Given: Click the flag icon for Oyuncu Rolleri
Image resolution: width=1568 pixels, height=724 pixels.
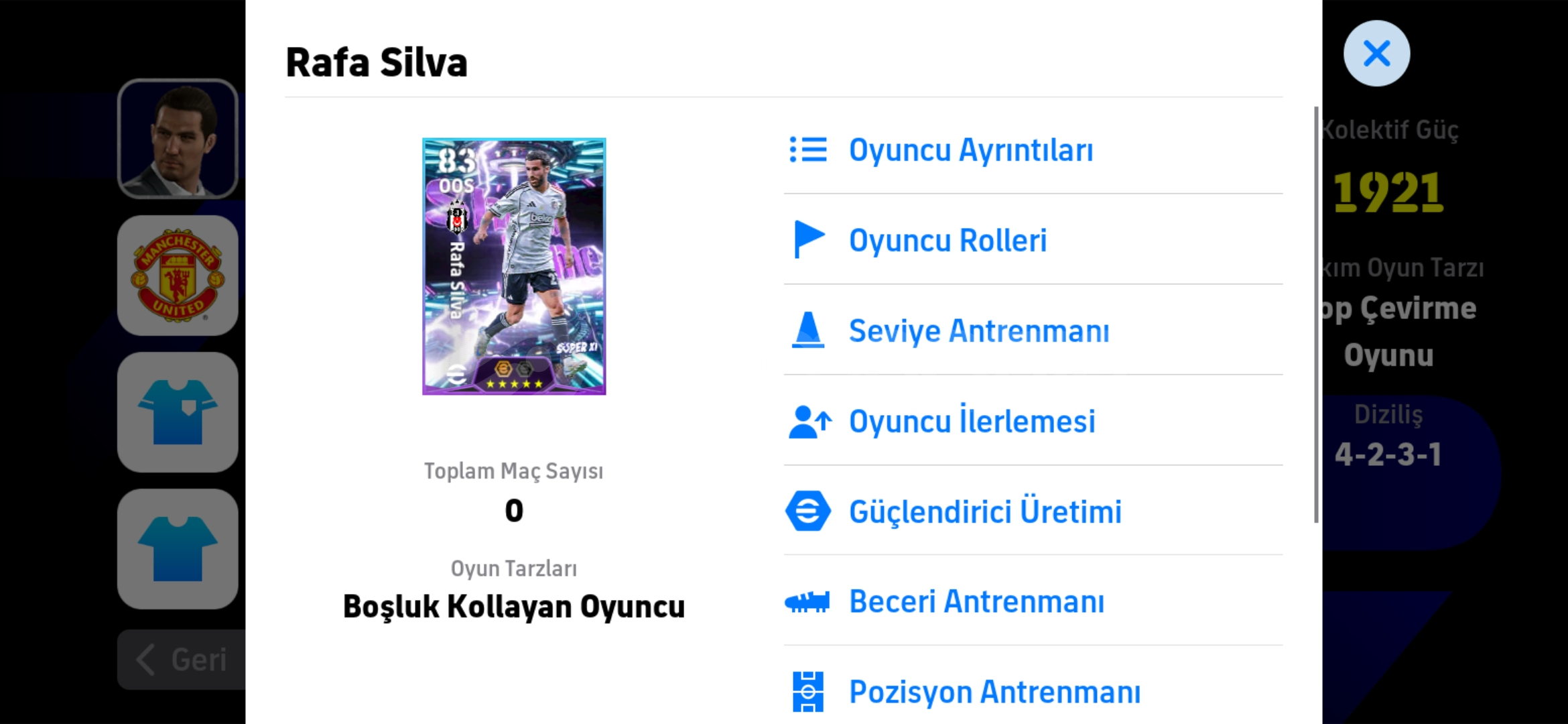Looking at the screenshot, I should pyautogui.click(x=807, y=239).
